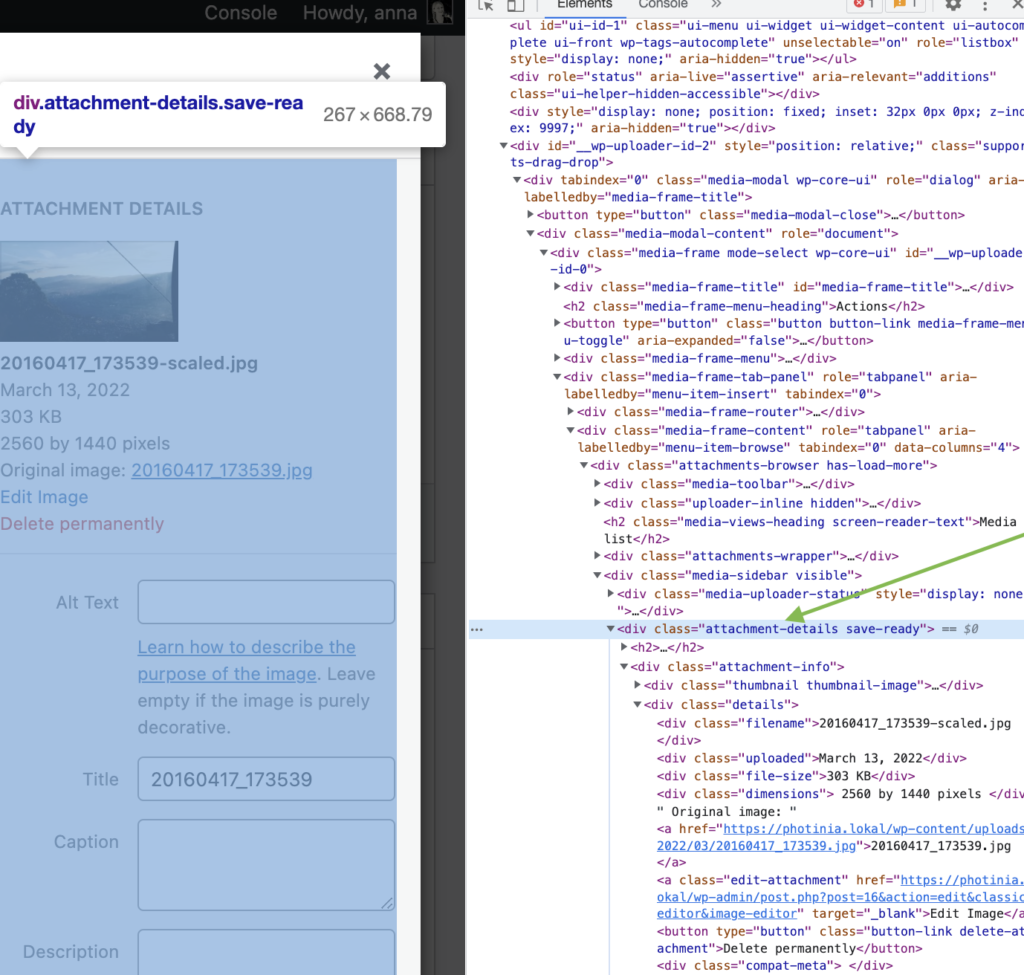Expand the media-toolbar div node
1024x975 pixels.
coord(598,484)
